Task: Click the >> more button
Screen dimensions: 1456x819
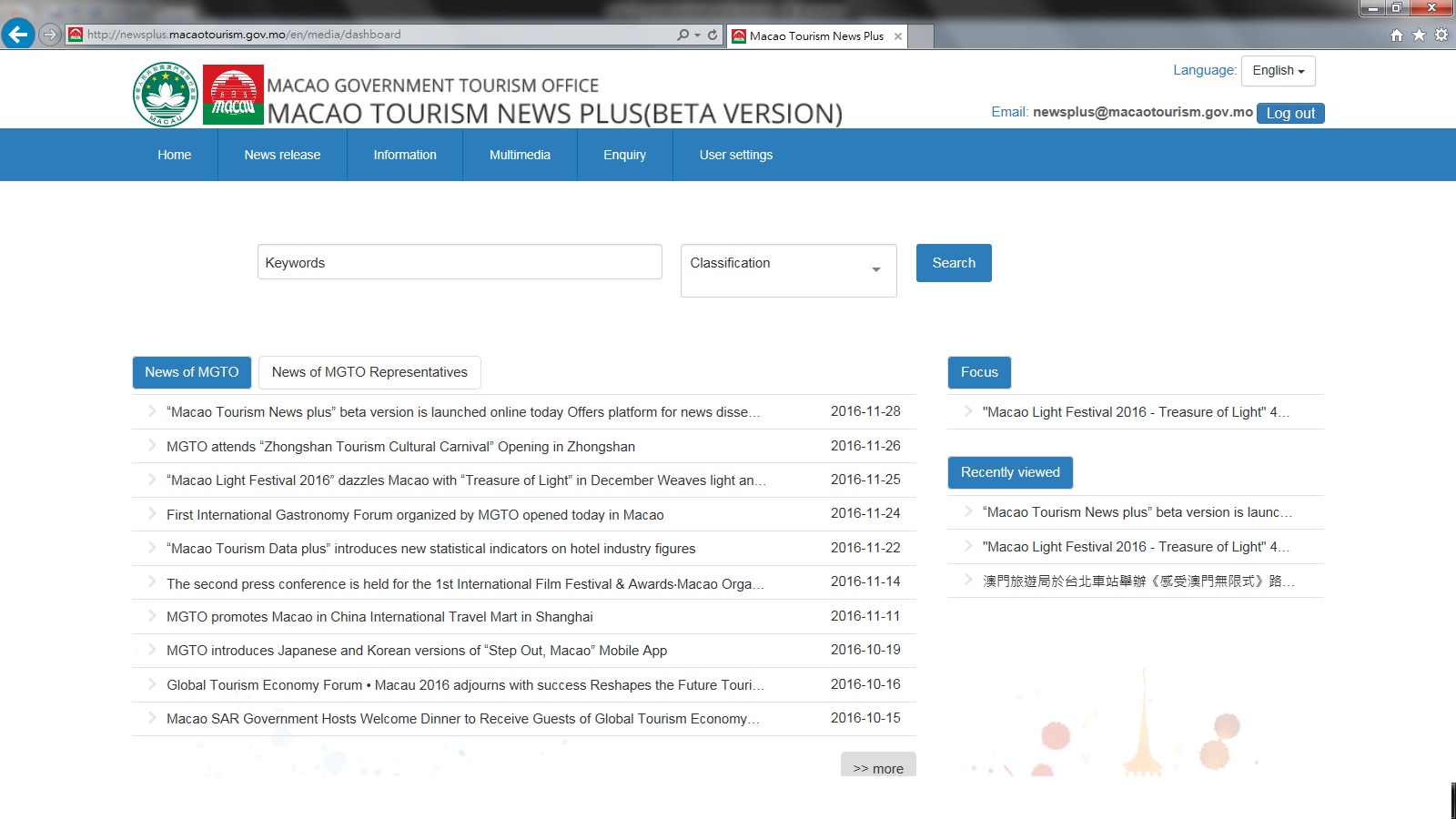Action: pos(878,767)
